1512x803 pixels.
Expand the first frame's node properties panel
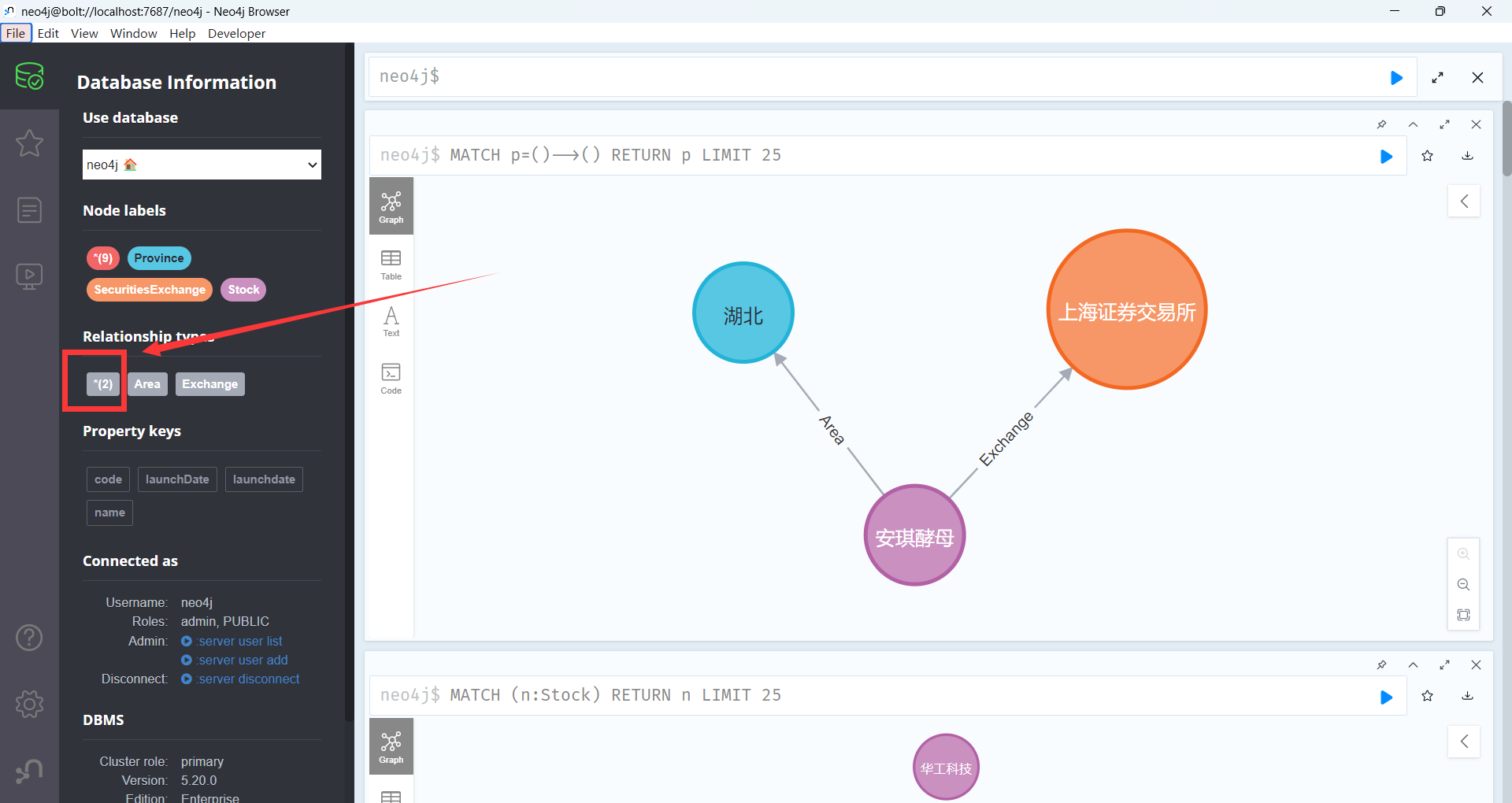click(1464, 201)
